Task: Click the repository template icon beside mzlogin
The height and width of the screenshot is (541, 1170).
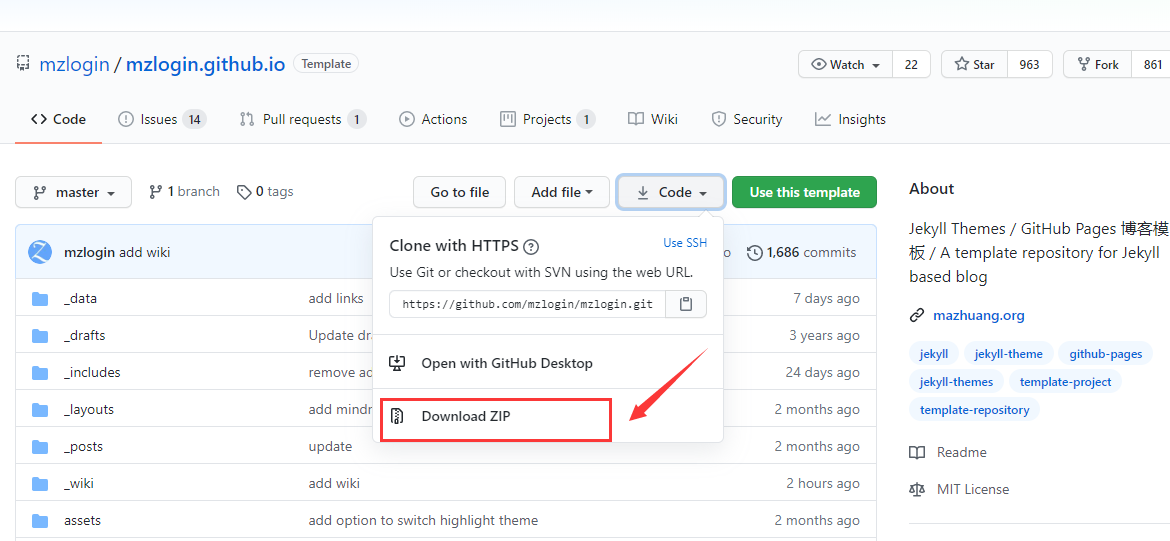Action: point(24,63)
